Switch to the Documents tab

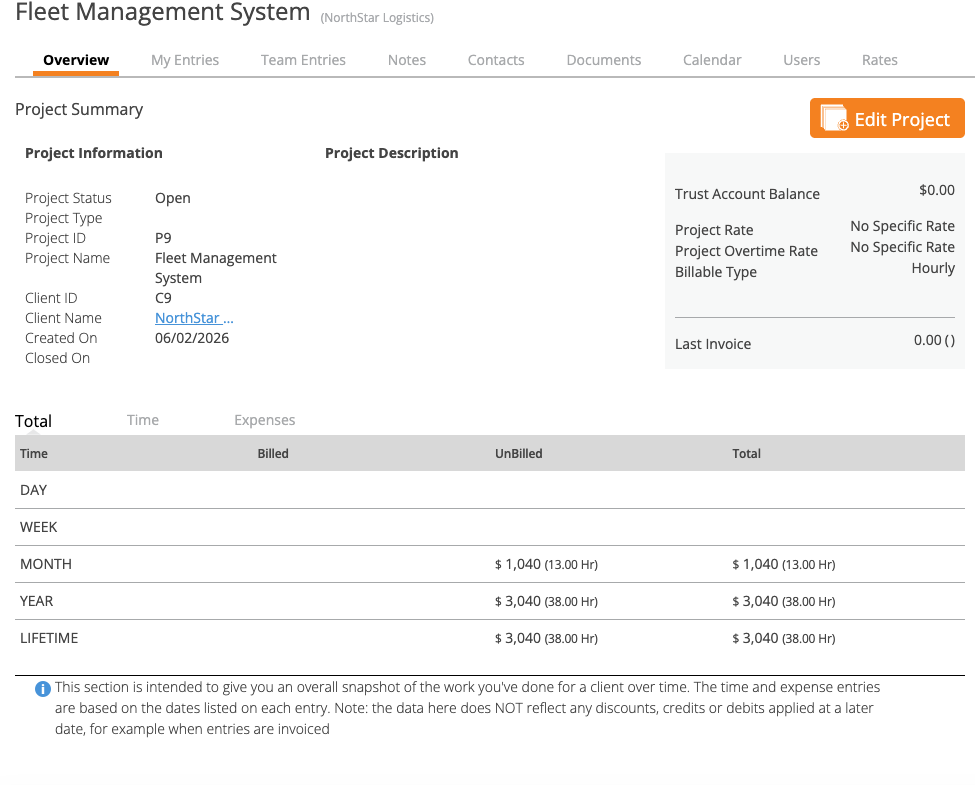point(603,60)
